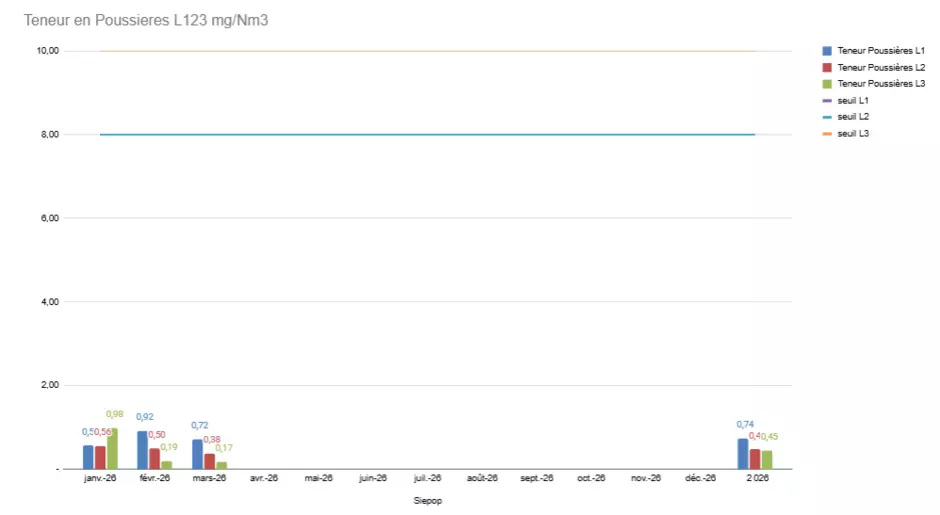Click the juin-26 axis label
This screenshot has height=515, width=940.
point(373,479)
